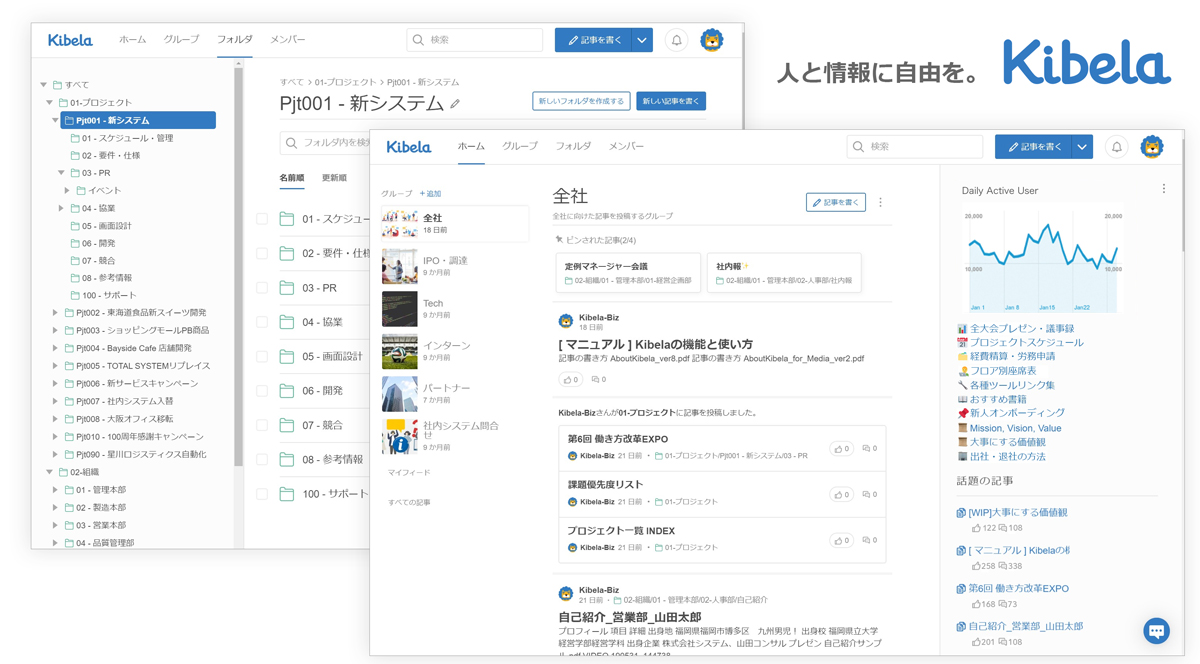The height and width of the screenshot is (664, 1200).
Task: Open メンバー tab in the front window
Action: 626,147
